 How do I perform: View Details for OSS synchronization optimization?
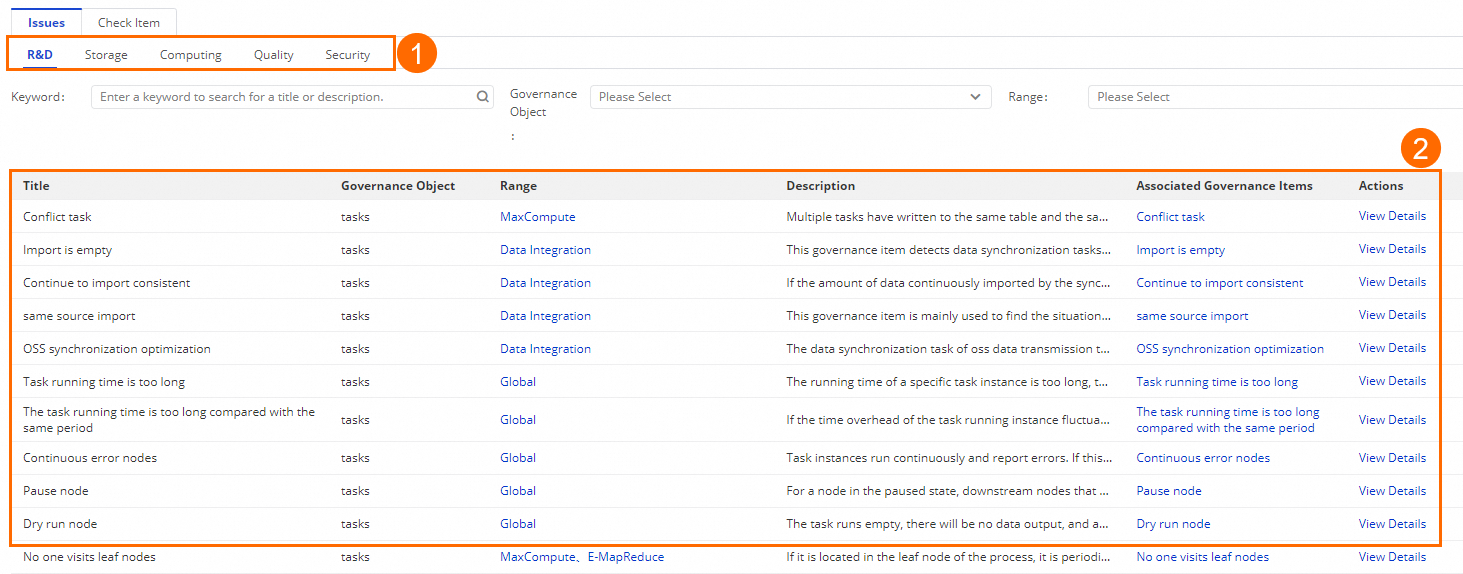(x=1392, y=348)
